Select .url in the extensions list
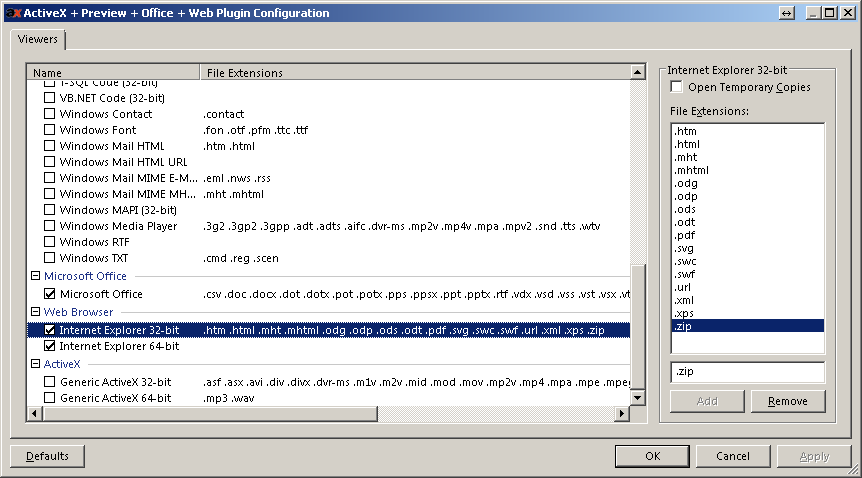This screenshot has height=478, width=862. pyautogui.click(x=748, y=287)
